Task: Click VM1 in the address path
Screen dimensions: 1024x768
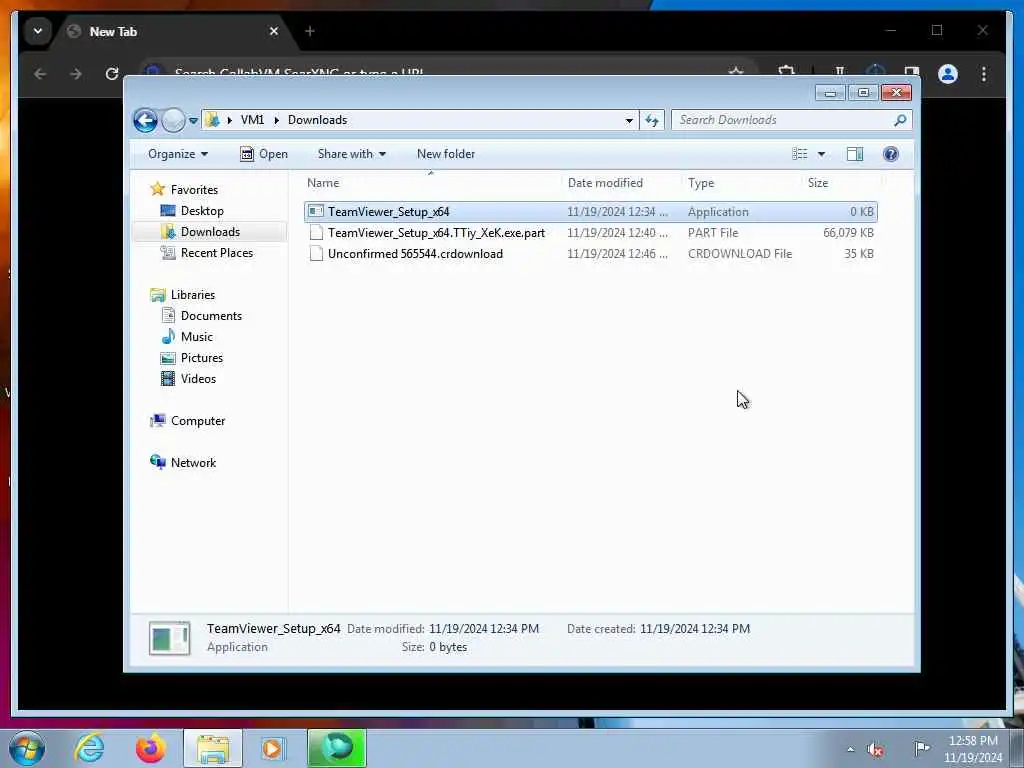Action: point(252,120)
